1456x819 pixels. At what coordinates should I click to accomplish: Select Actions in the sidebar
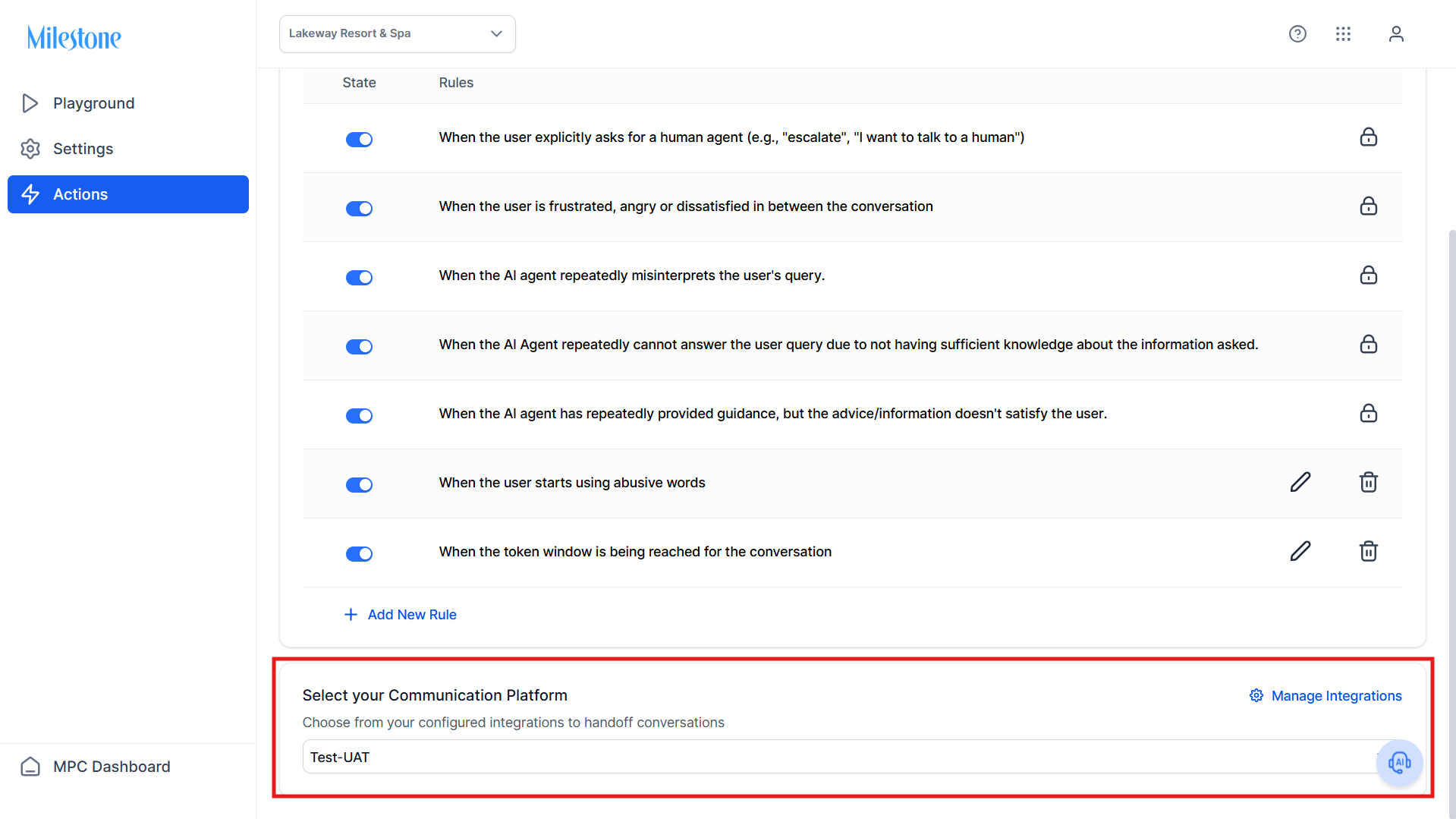pyautogui.click(x=128, y=194)
